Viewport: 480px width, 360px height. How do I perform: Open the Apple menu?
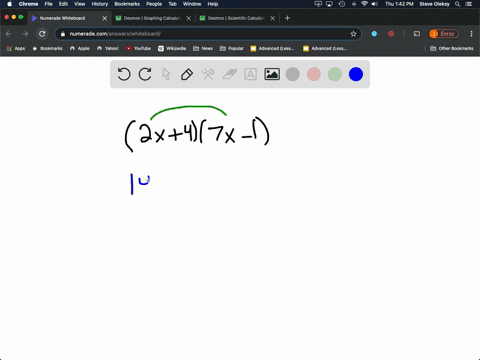pos(9,4)
